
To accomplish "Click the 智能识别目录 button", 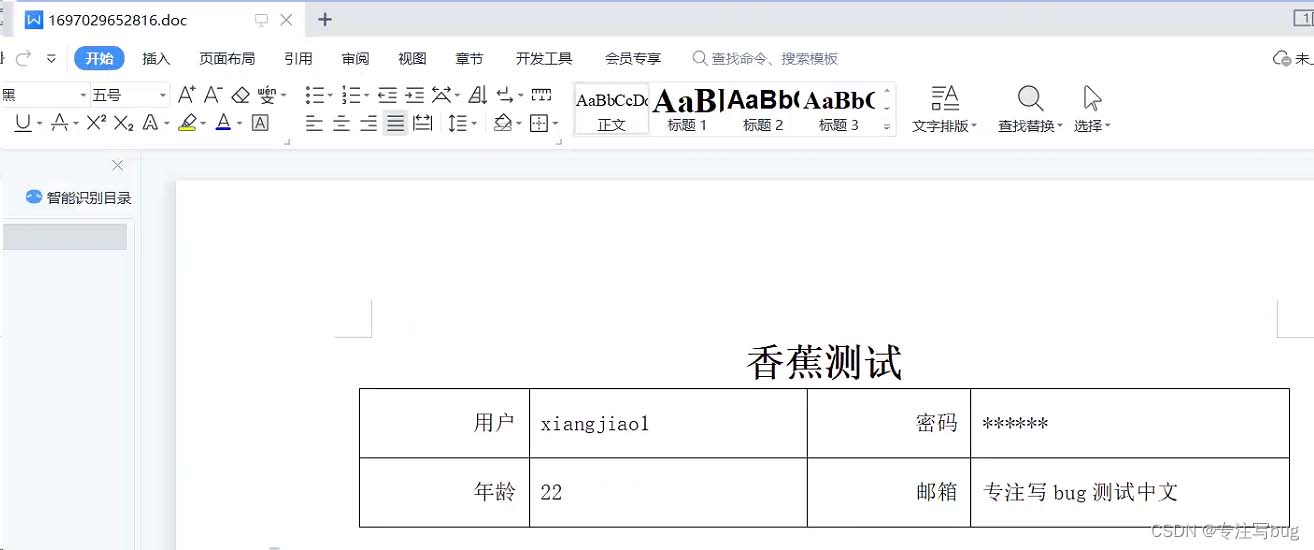I will click(79, 197).
